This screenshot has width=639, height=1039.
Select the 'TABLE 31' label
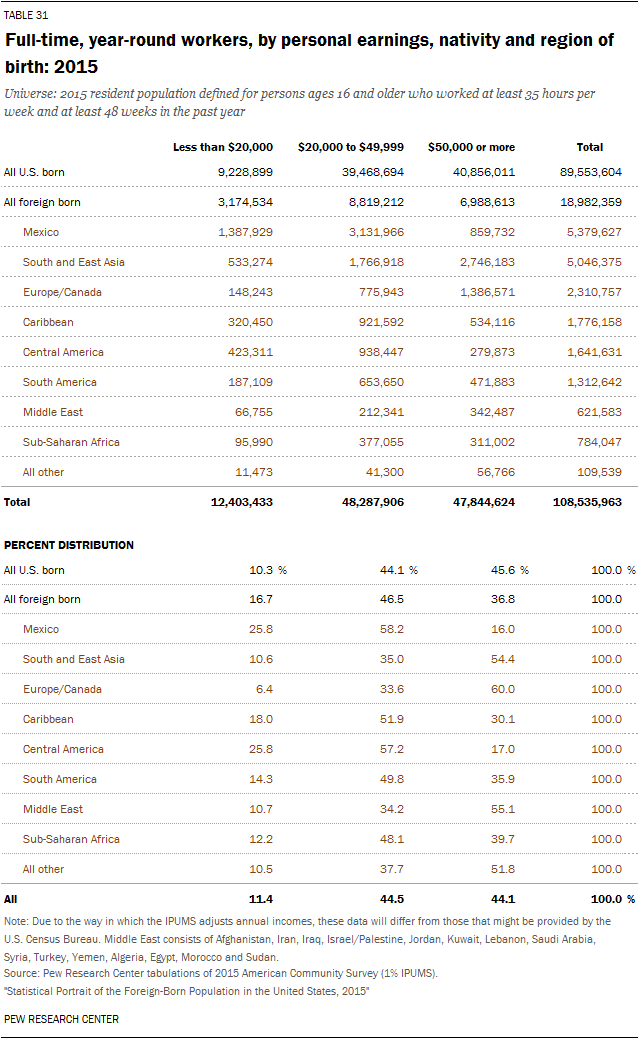click(26, 16)
